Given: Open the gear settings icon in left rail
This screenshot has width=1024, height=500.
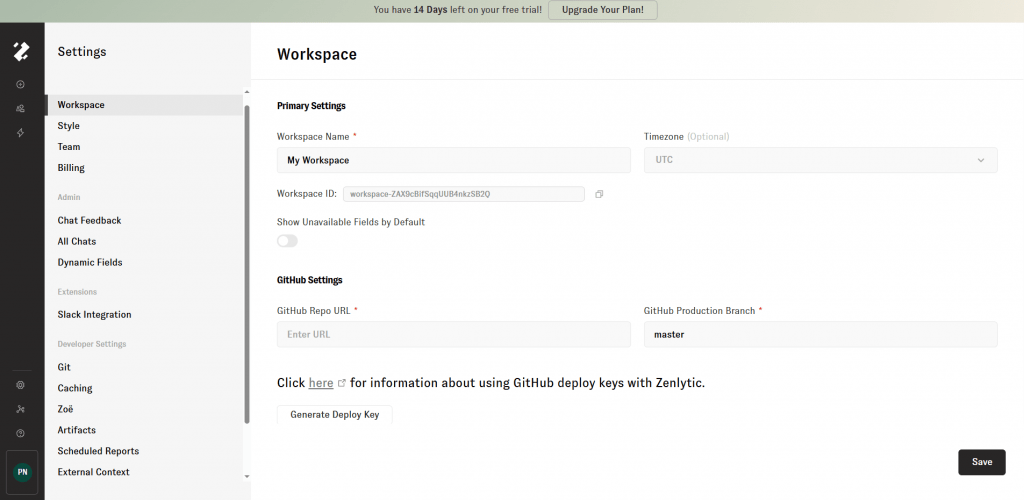Looking at the screenshot, I should (20, 385).
